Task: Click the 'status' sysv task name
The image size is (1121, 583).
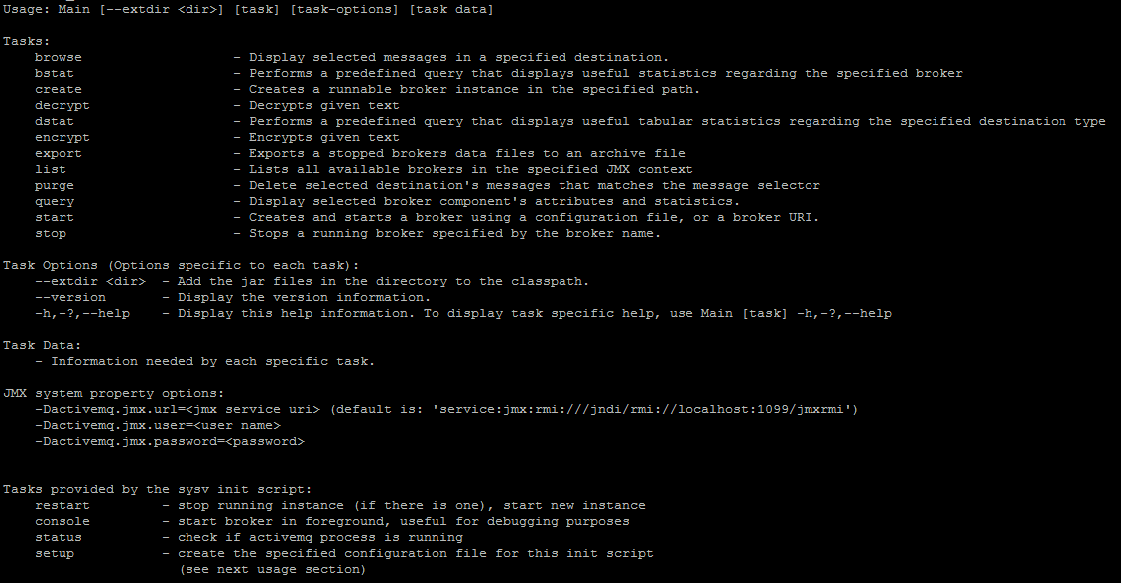Action: point(58,537)
